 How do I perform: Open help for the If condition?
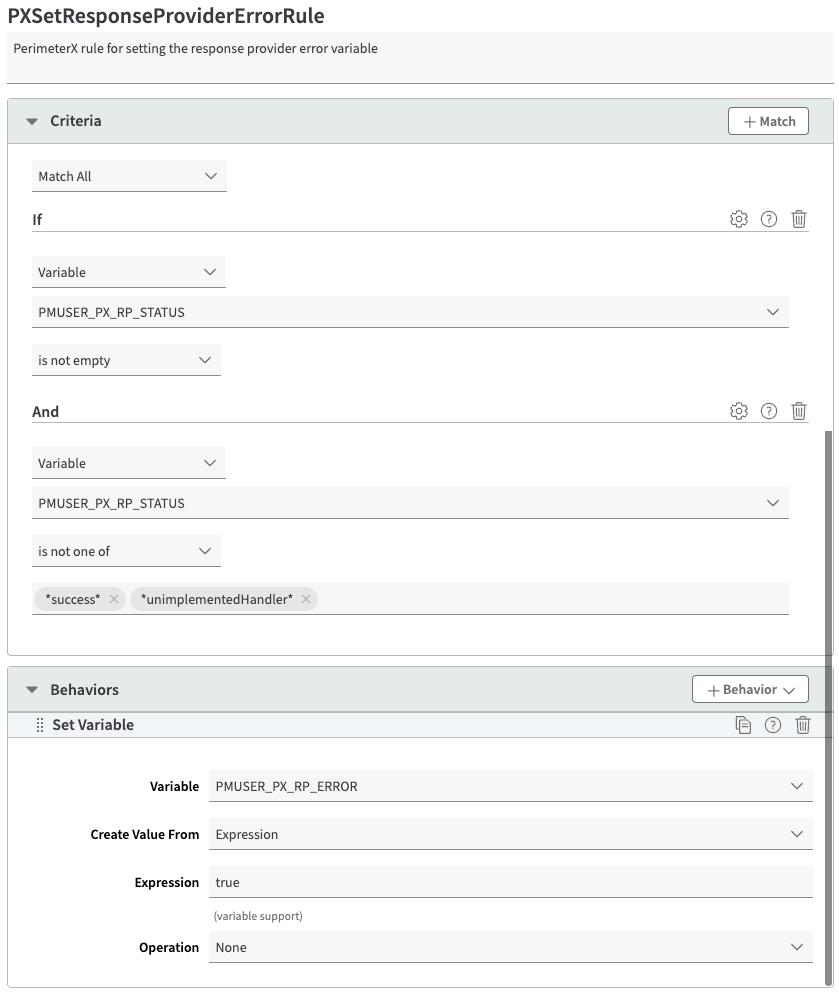click(x=768, y=219)
